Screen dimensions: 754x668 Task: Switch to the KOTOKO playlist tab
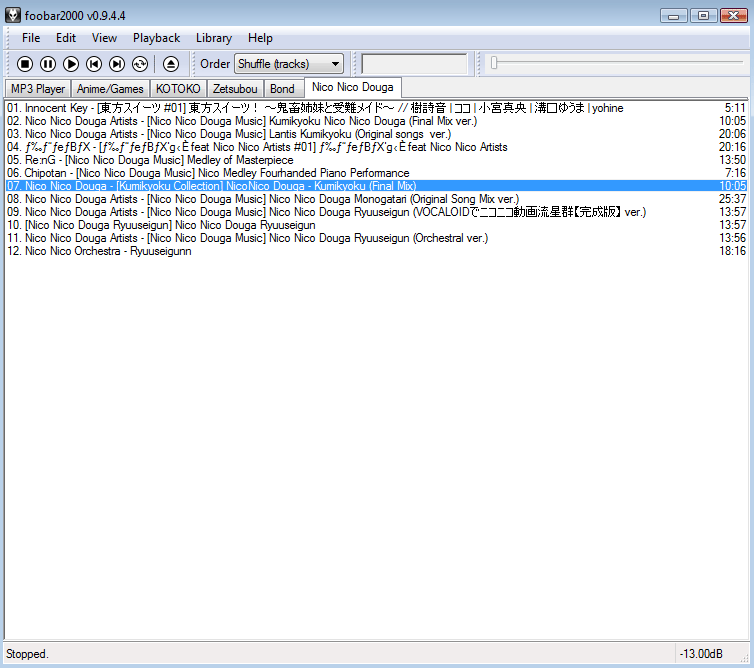178,89
